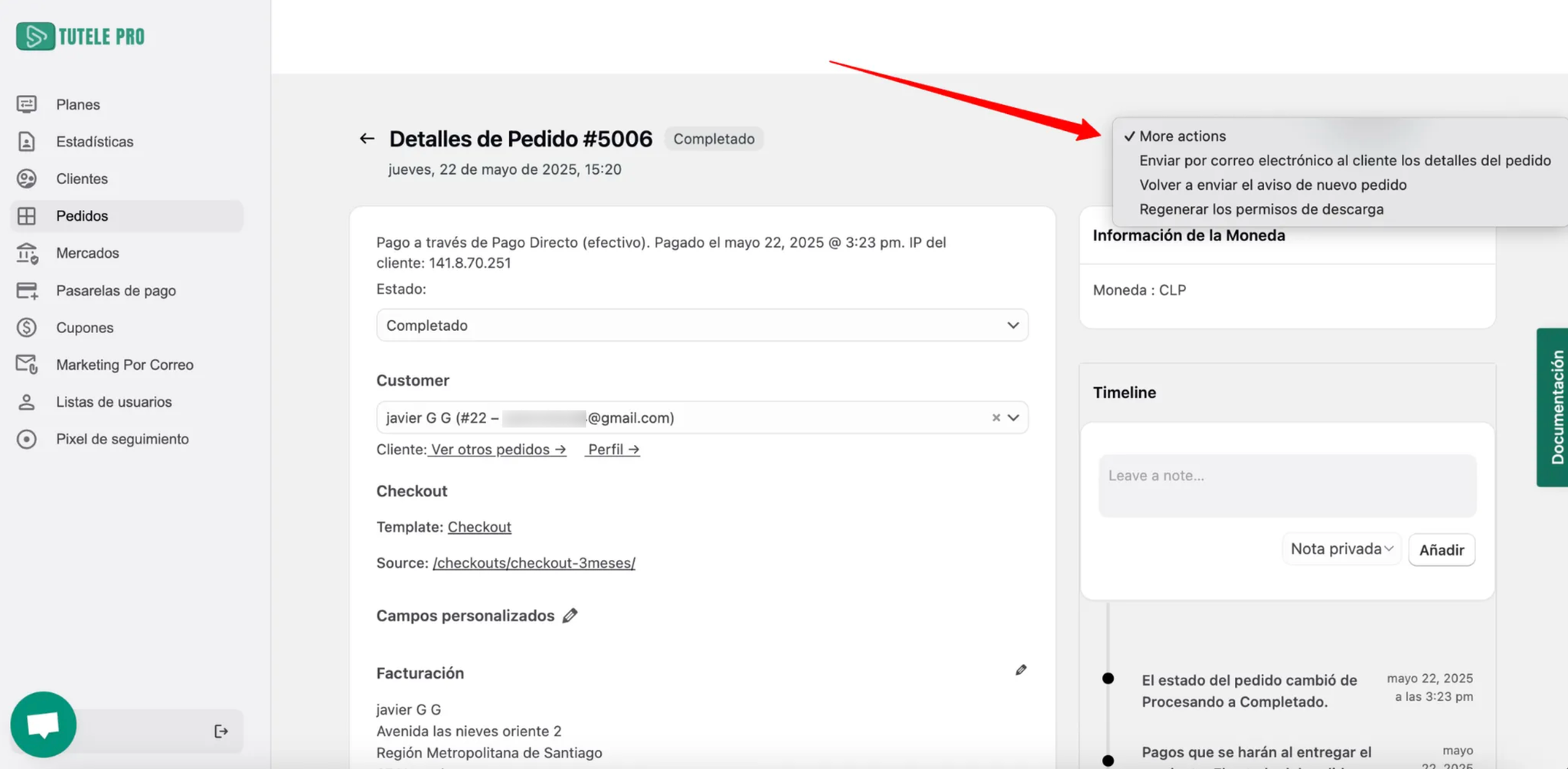Click the Región Metropolitana de Santiago line

click(x=489, y=753)
